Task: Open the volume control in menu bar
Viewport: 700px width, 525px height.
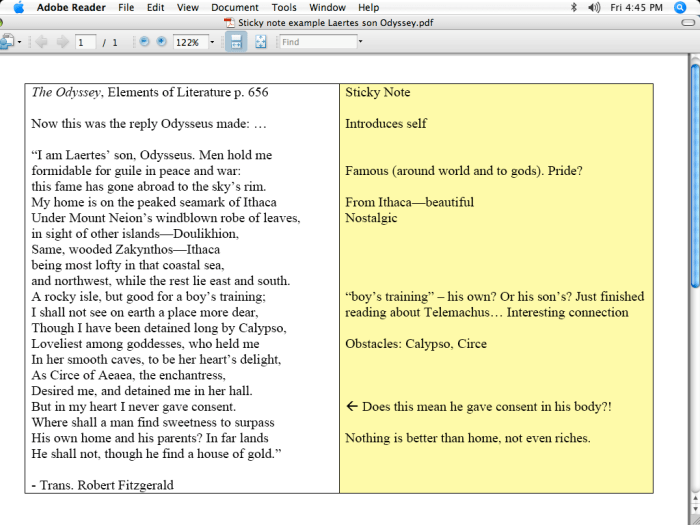Action: [x=594, y=7]
